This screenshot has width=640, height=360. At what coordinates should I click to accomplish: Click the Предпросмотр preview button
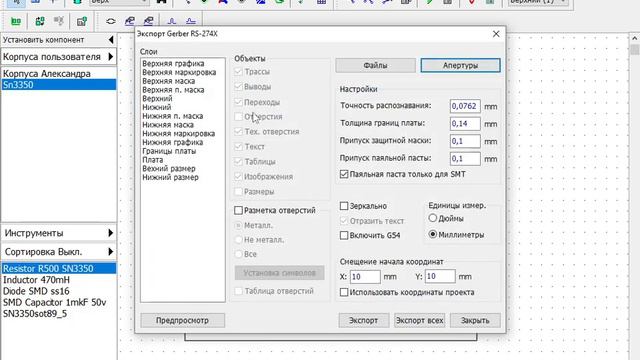click(x=182, y=320)
